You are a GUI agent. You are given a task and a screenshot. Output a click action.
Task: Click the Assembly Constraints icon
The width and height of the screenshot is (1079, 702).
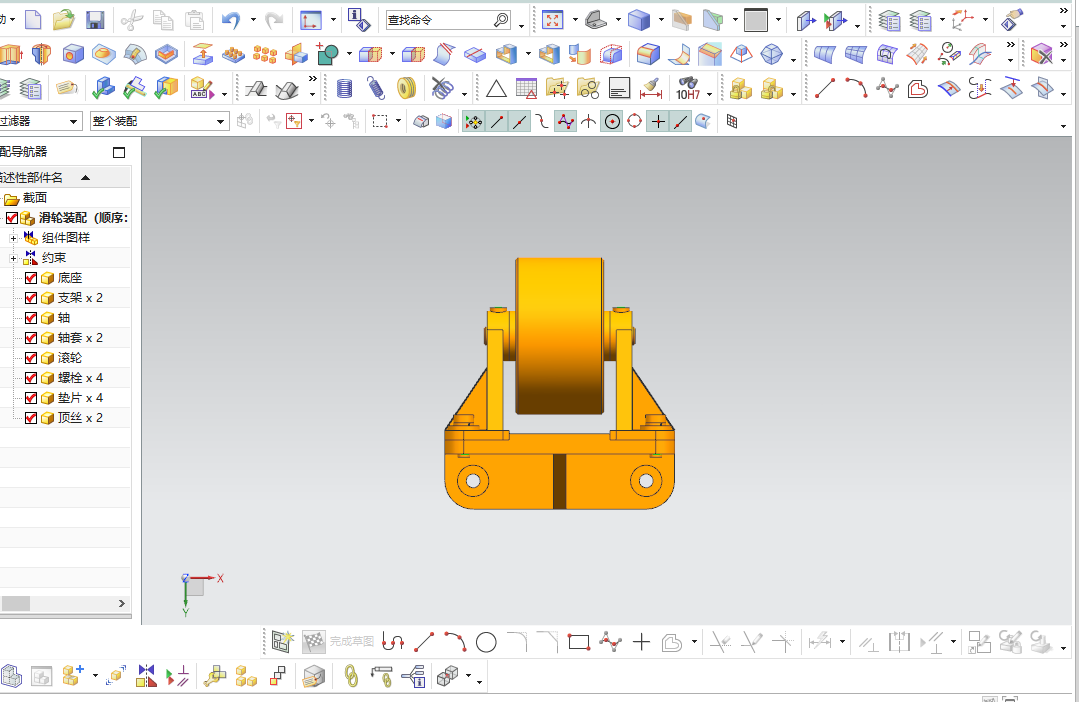coord(178,676)
